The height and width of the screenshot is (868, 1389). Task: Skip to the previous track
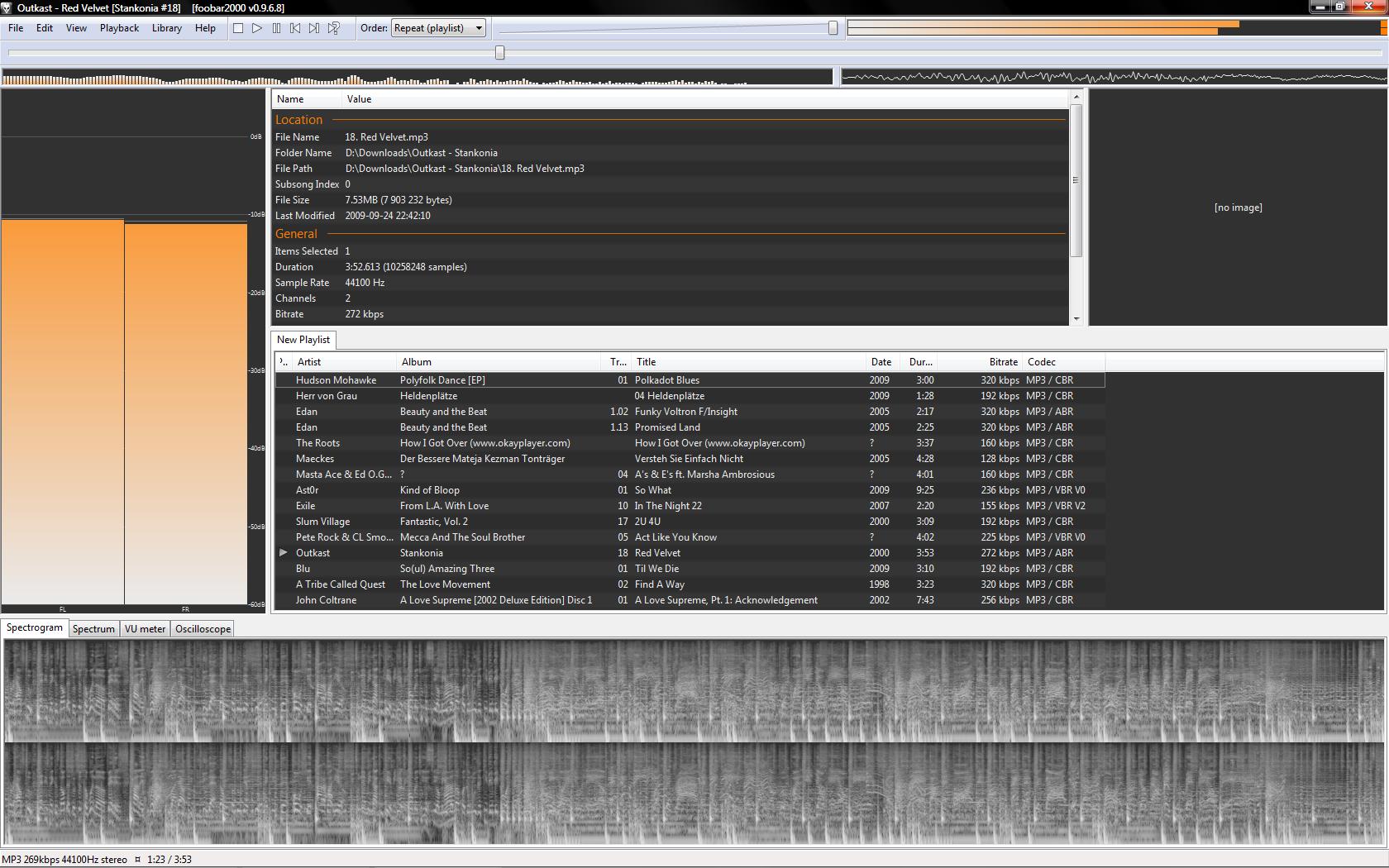295,28
